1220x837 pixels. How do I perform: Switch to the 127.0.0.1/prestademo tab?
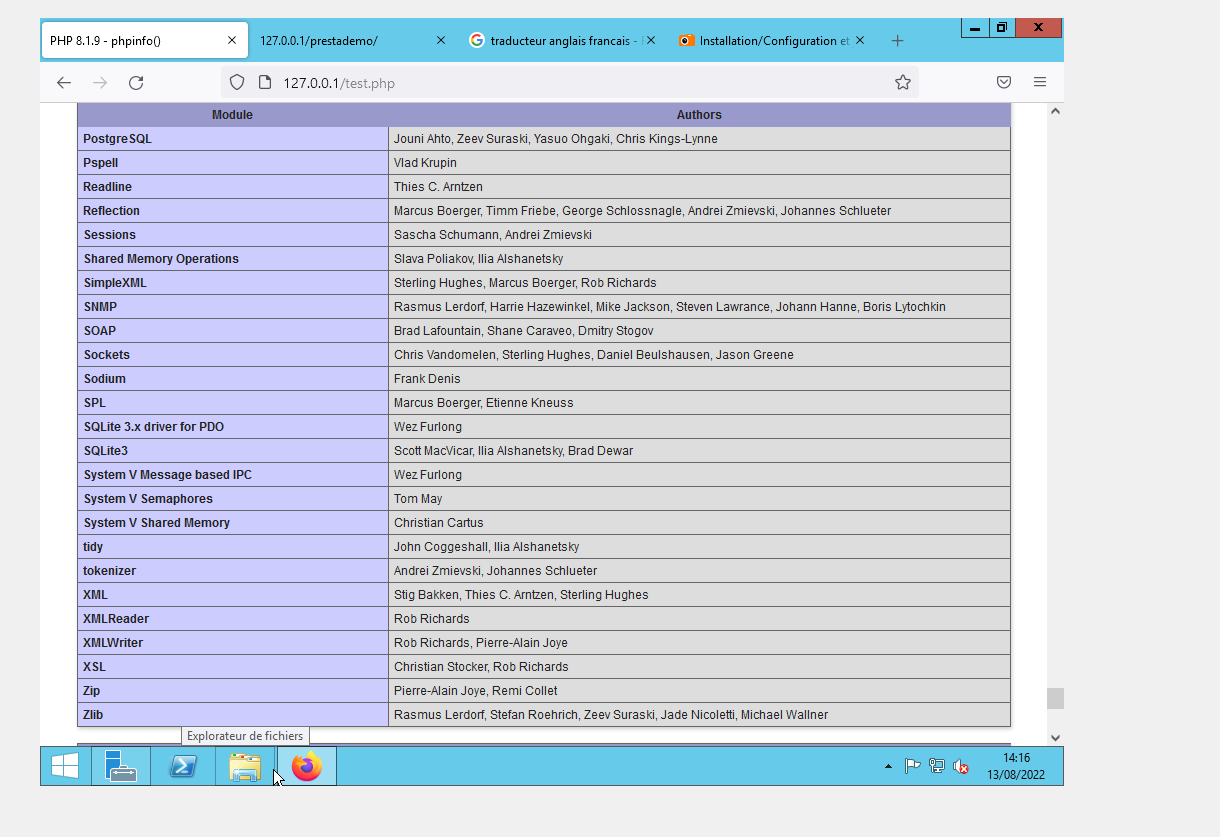coord(353,41)
